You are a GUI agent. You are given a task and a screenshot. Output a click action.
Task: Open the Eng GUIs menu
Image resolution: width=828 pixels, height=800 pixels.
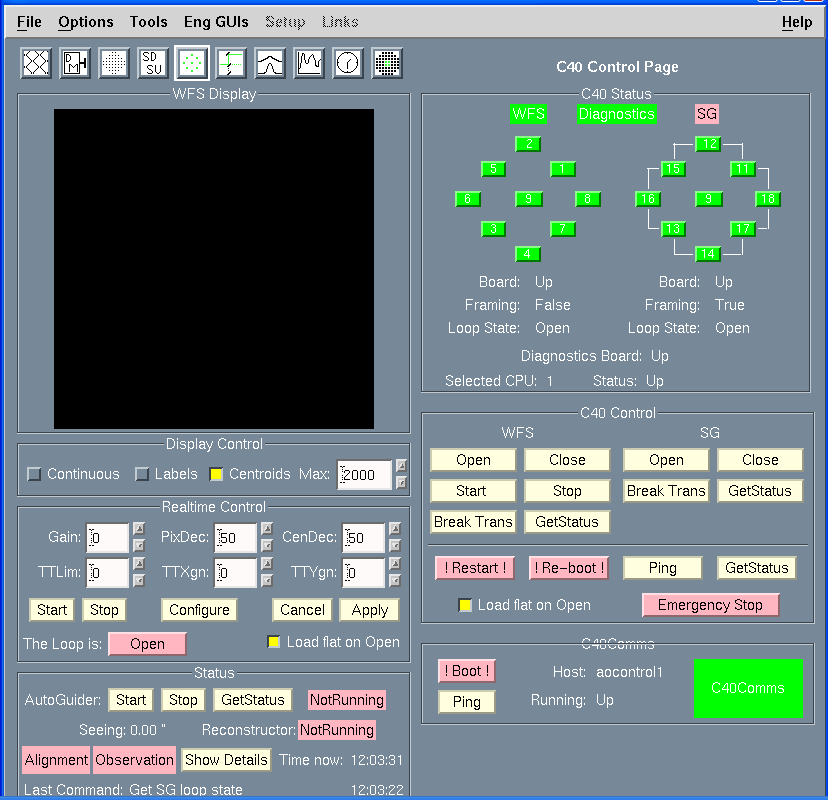[215, 22]
